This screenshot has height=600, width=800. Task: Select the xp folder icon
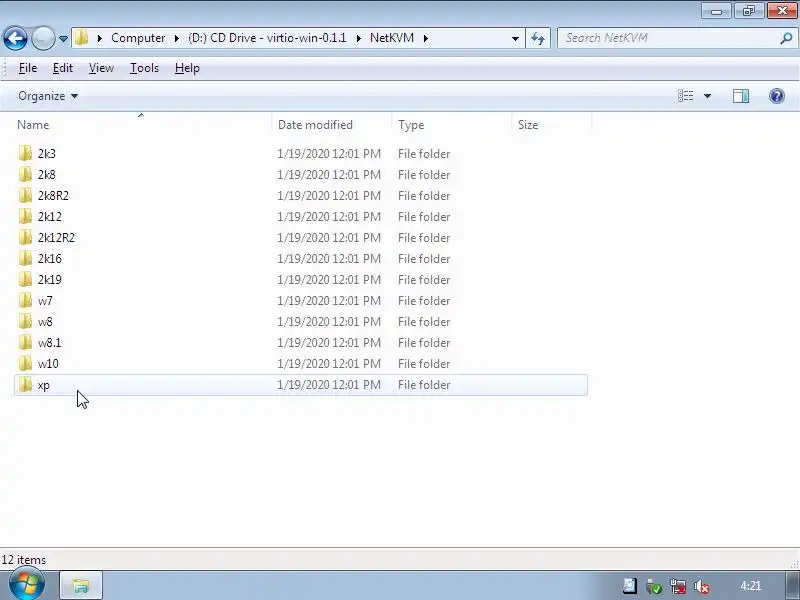(25, 385)
